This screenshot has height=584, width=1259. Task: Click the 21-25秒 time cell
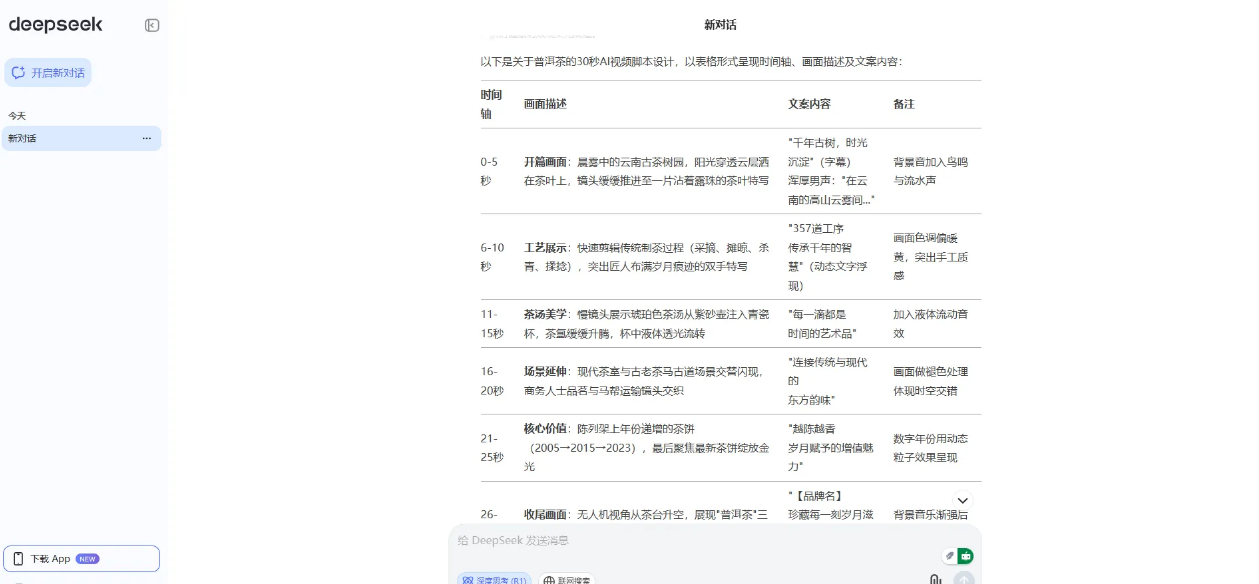click(x=492, y=448)
